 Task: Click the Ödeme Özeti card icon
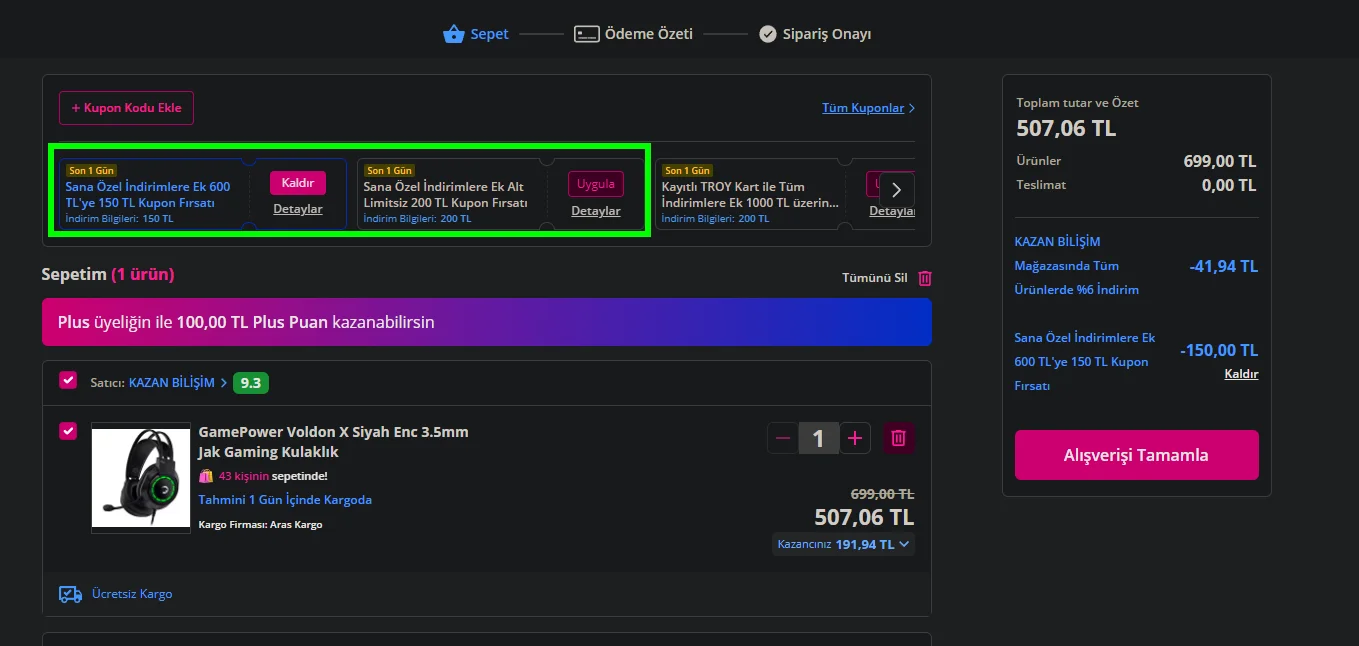point(586,34)
